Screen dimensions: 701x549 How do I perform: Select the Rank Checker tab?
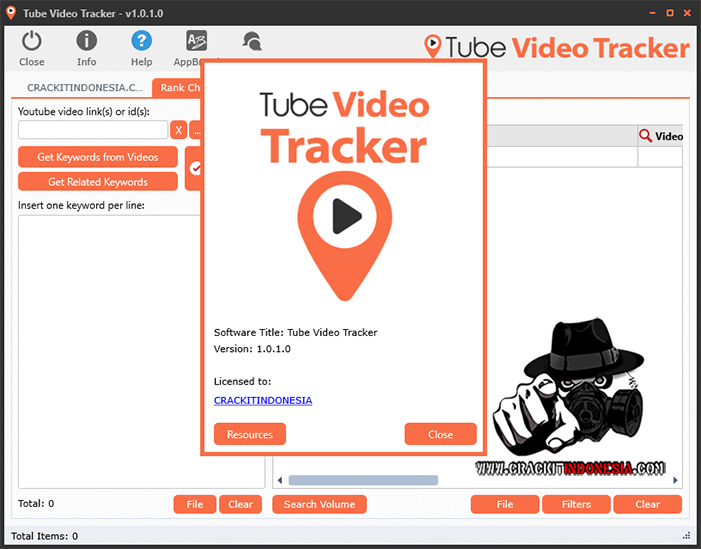(177, 88)
